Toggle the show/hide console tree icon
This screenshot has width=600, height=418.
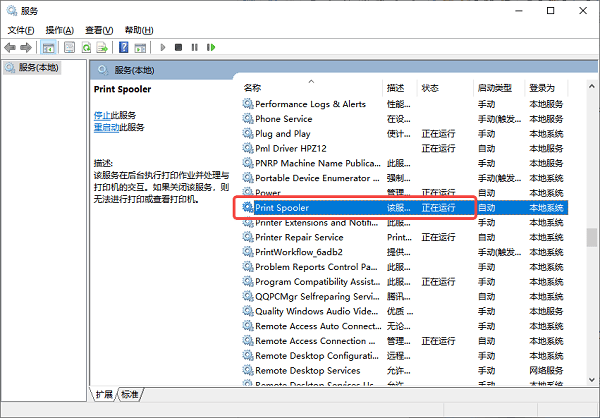click(x=48, y=47)
